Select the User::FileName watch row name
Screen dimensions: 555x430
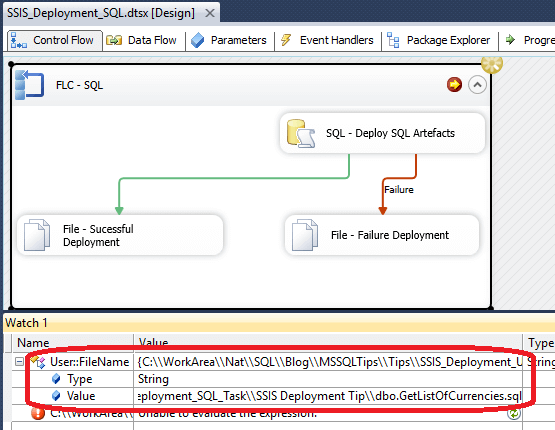point(90,362)
